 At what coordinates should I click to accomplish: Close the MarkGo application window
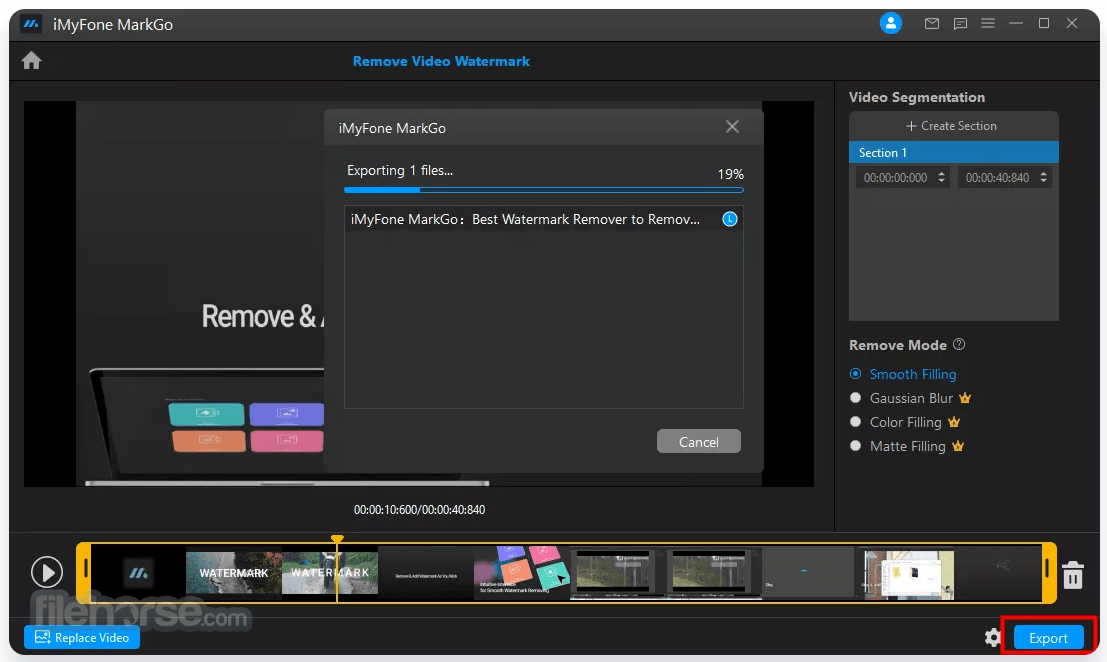point(1072,23)
